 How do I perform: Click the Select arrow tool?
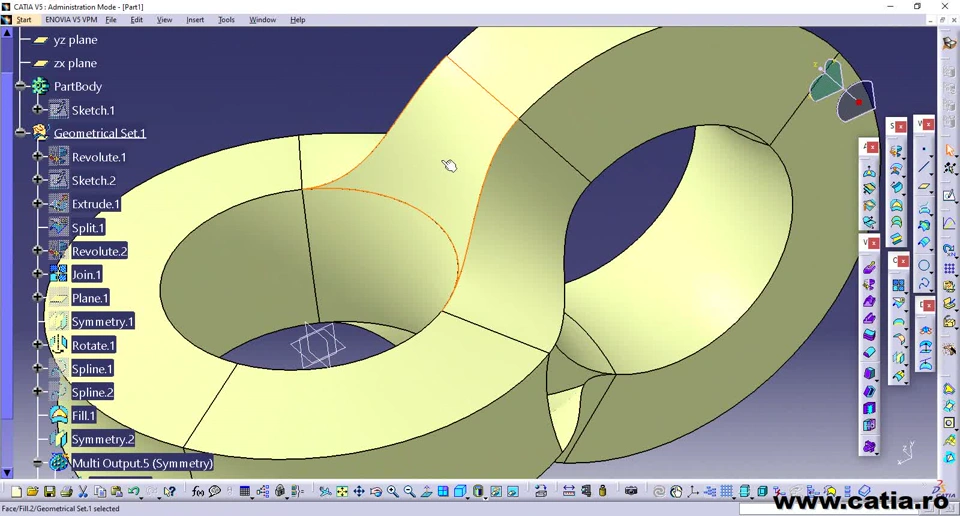pos(949,149)
